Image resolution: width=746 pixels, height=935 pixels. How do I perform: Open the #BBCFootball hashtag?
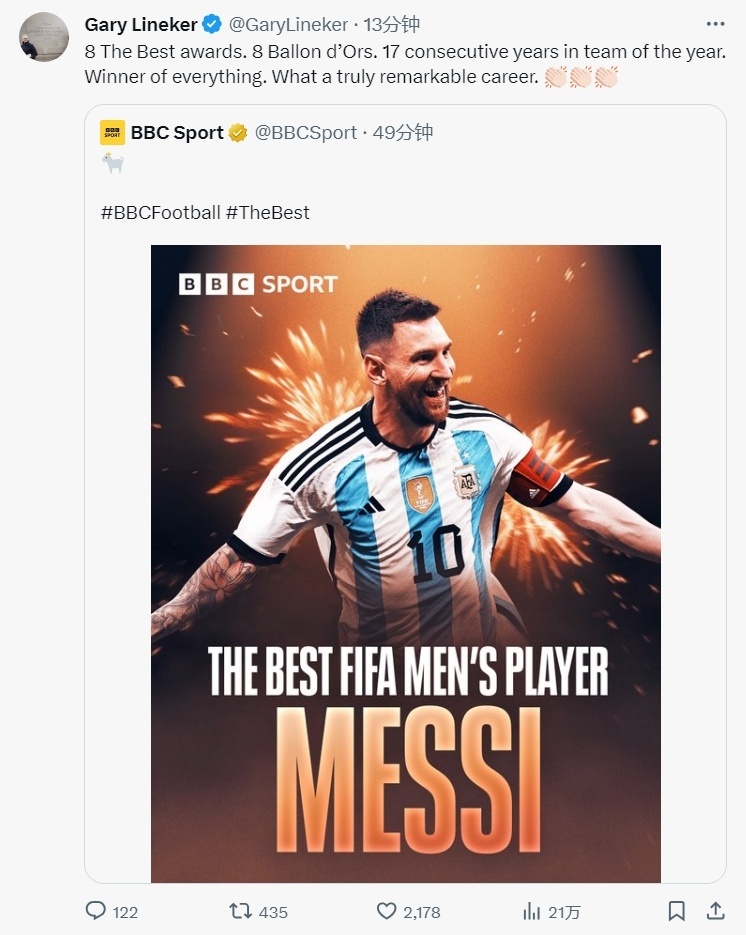(160, 212)
